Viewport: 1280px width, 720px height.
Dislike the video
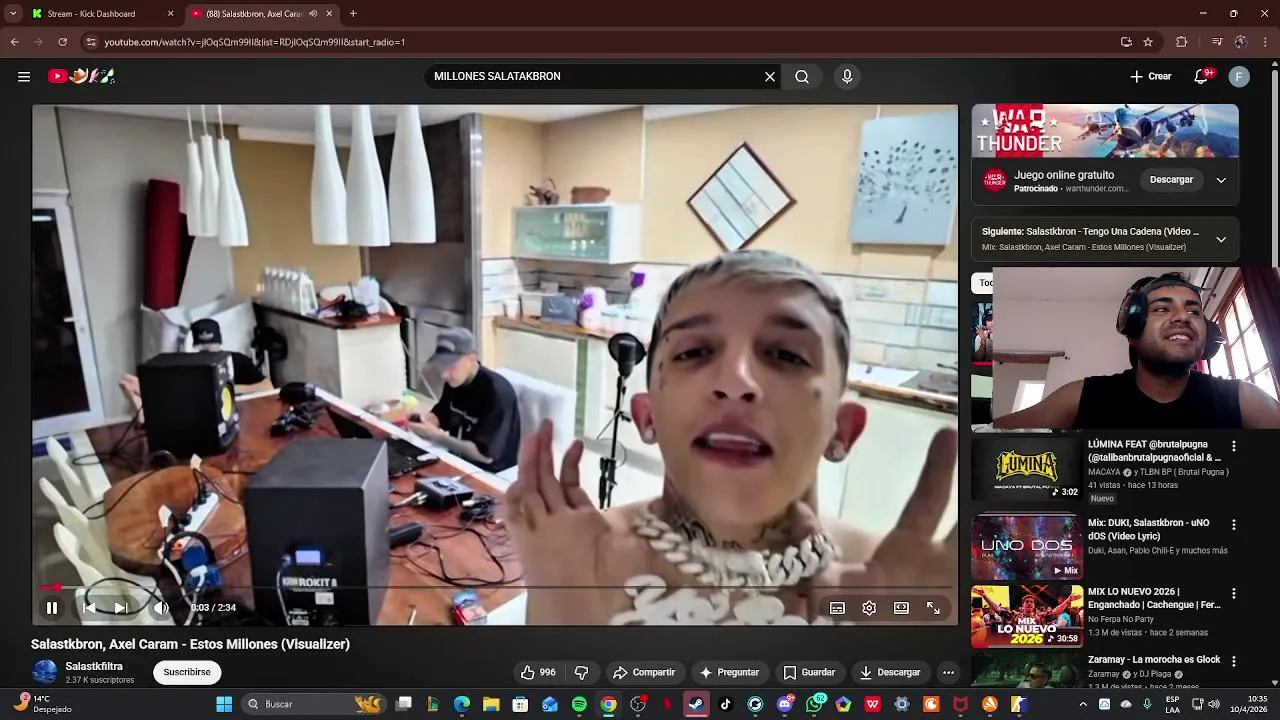coord(581,672)
